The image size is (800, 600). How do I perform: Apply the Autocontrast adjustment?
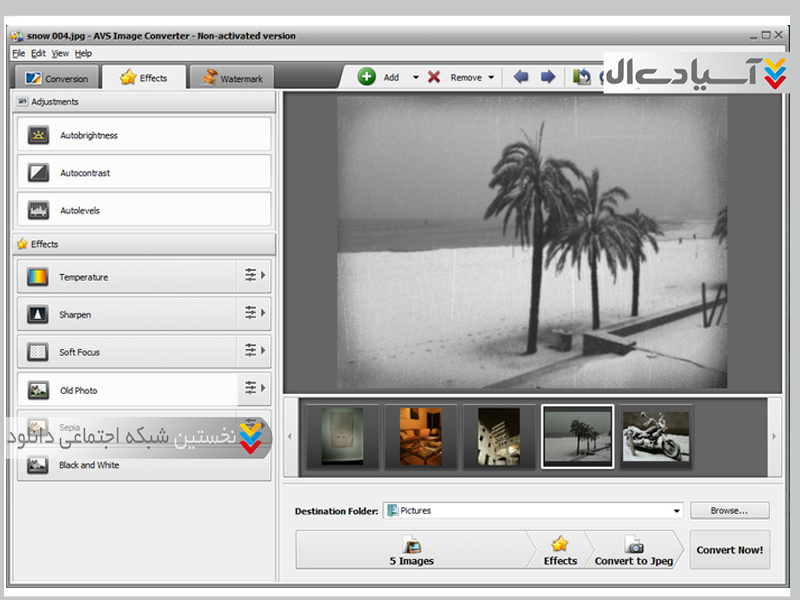[144, 173]
